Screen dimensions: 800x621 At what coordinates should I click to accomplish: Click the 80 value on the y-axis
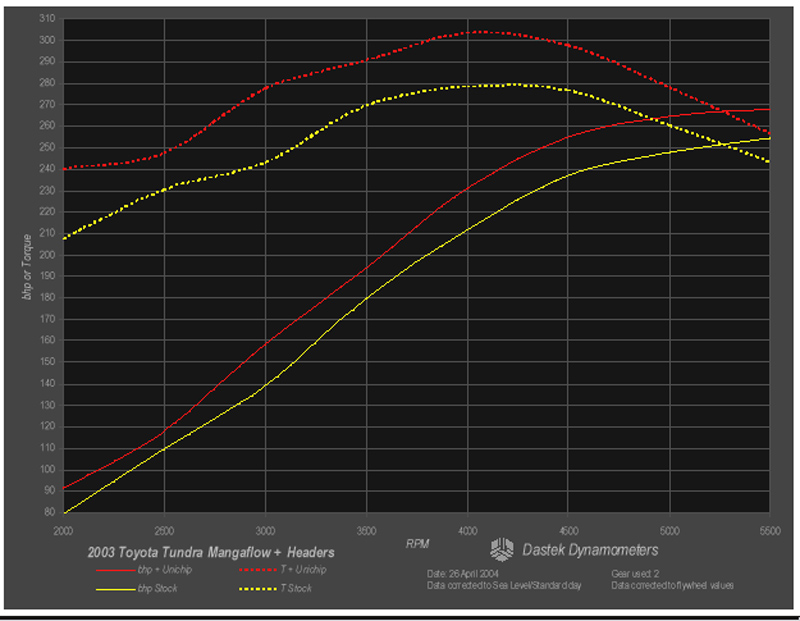[x=49, y=512]
